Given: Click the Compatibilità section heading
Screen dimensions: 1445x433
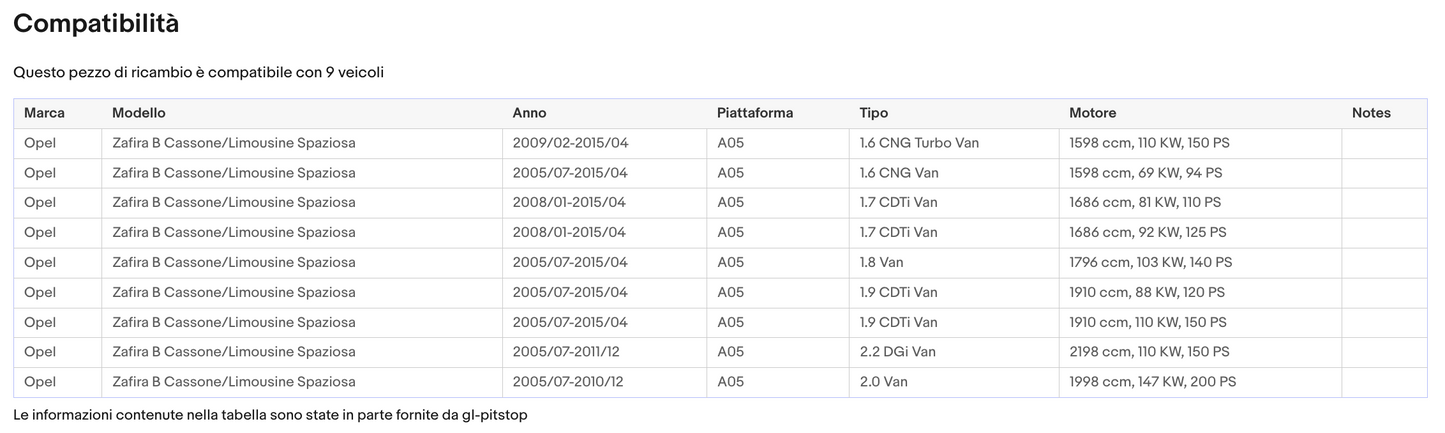Looking at the screenshot, I should pos(96,24).
